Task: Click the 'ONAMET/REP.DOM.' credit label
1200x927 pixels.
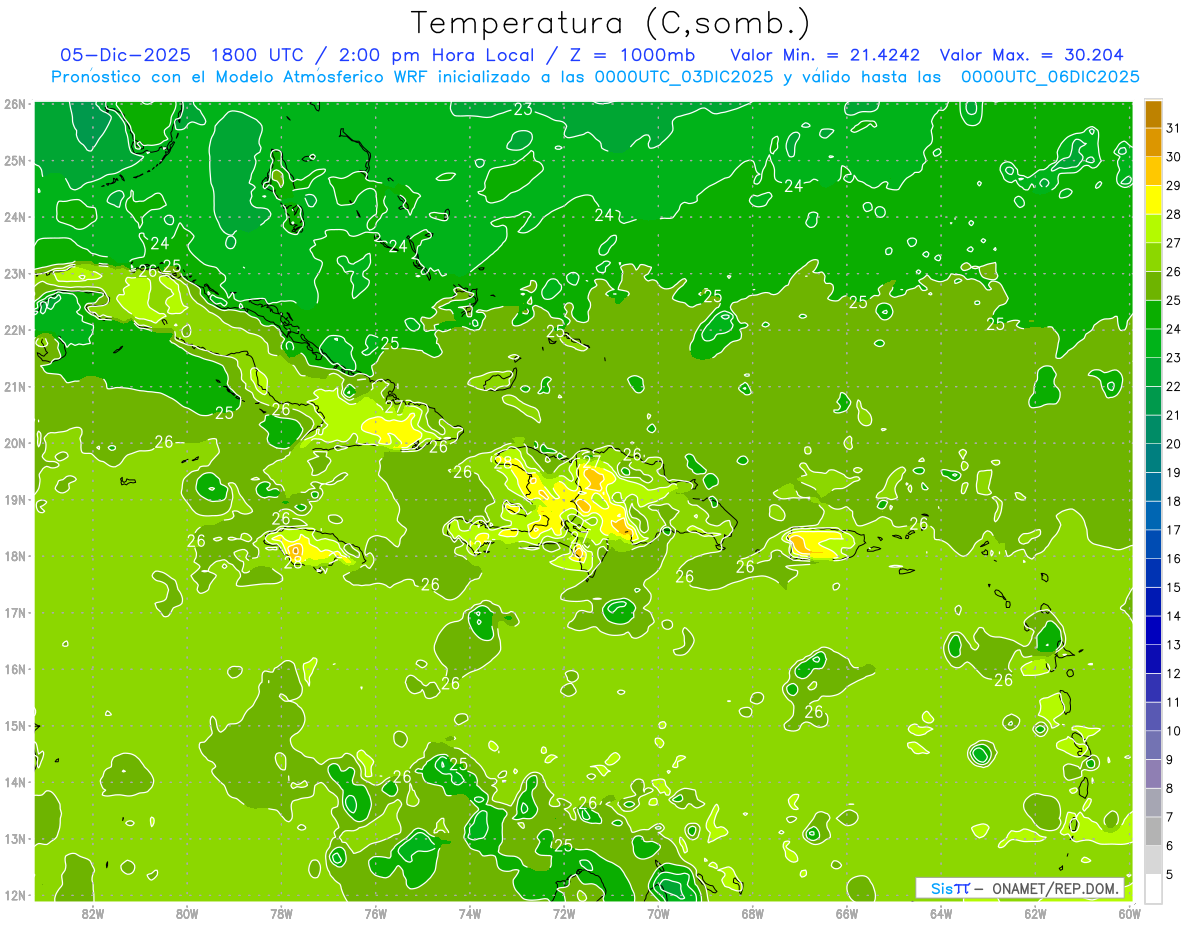Action: pos(1056,888)
